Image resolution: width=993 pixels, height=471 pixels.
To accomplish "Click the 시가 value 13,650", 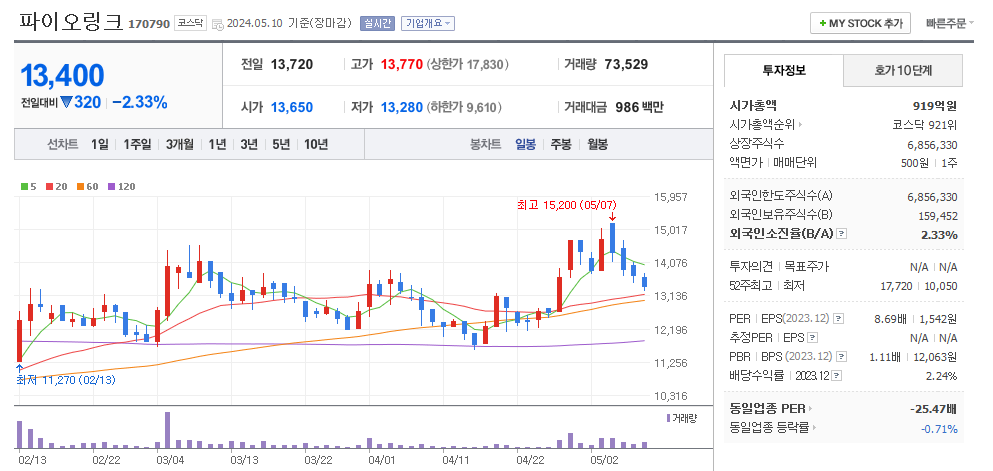I will coord(292,108).
